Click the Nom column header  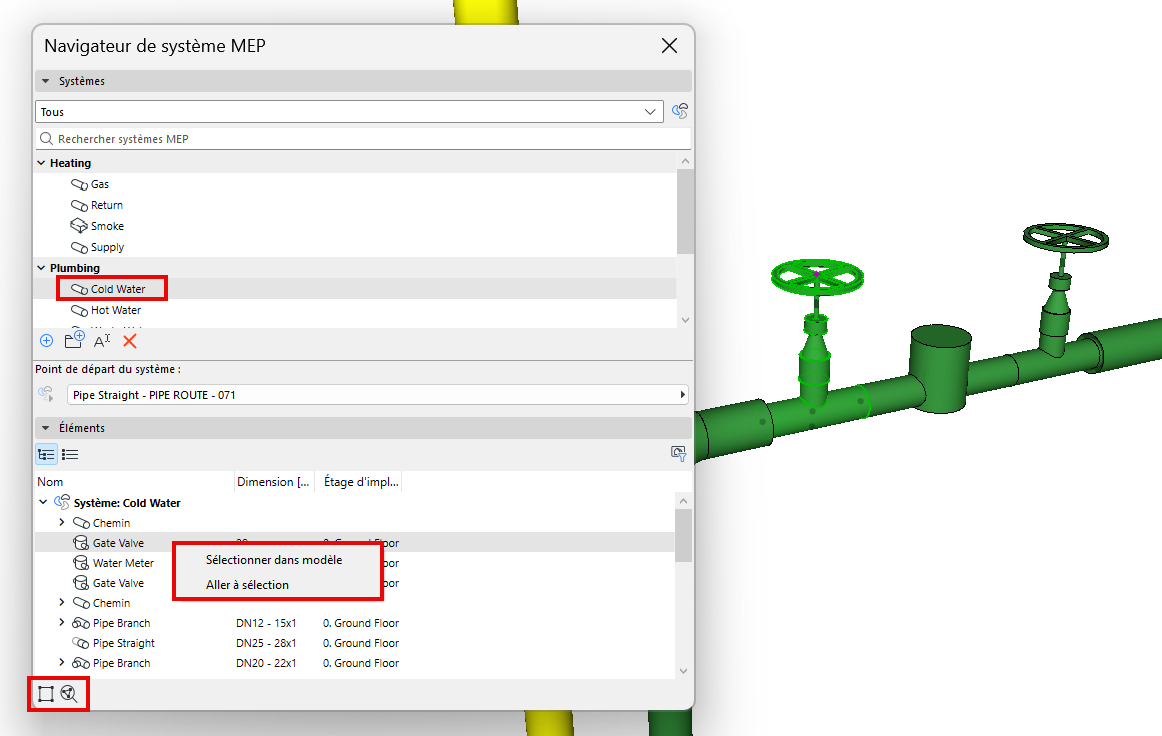134,482
